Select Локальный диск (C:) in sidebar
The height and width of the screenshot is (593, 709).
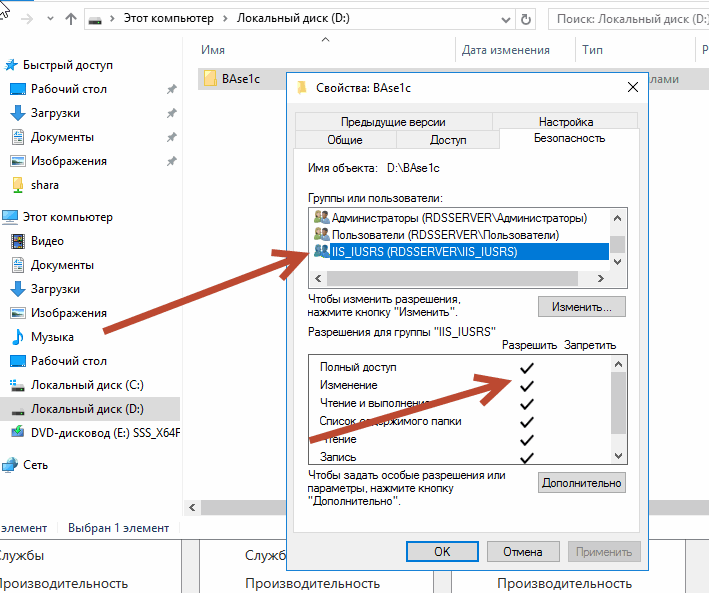87,385
